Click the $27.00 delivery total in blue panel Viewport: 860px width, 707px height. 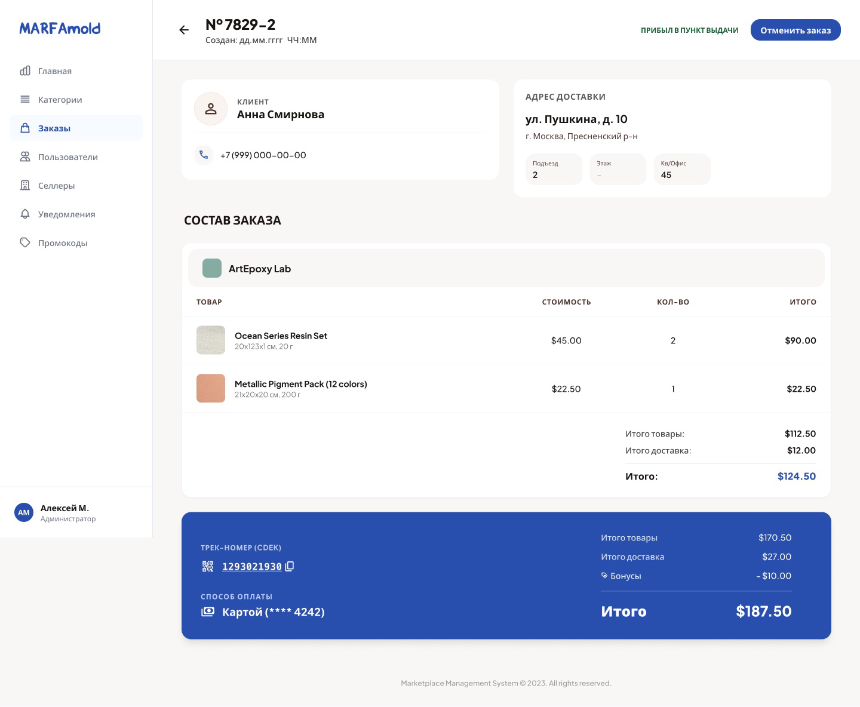point(777,557)
